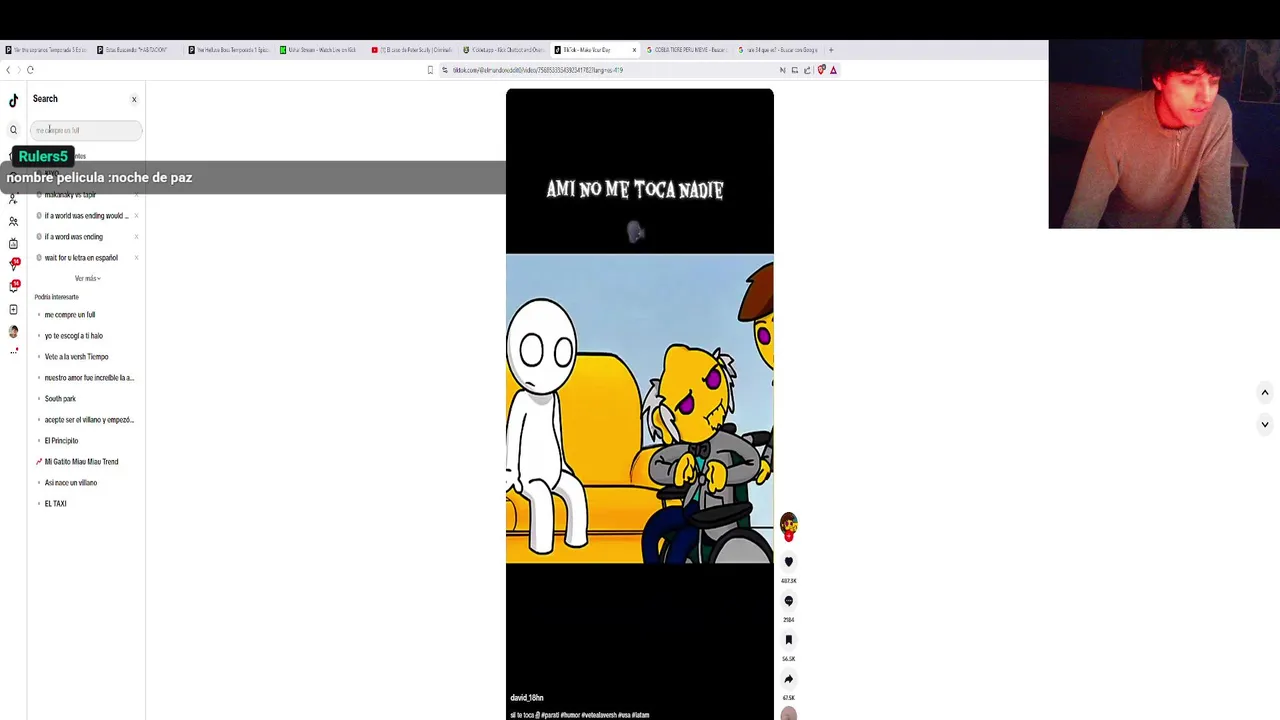Select suggestion 'El Principito'

pos(61,441)
